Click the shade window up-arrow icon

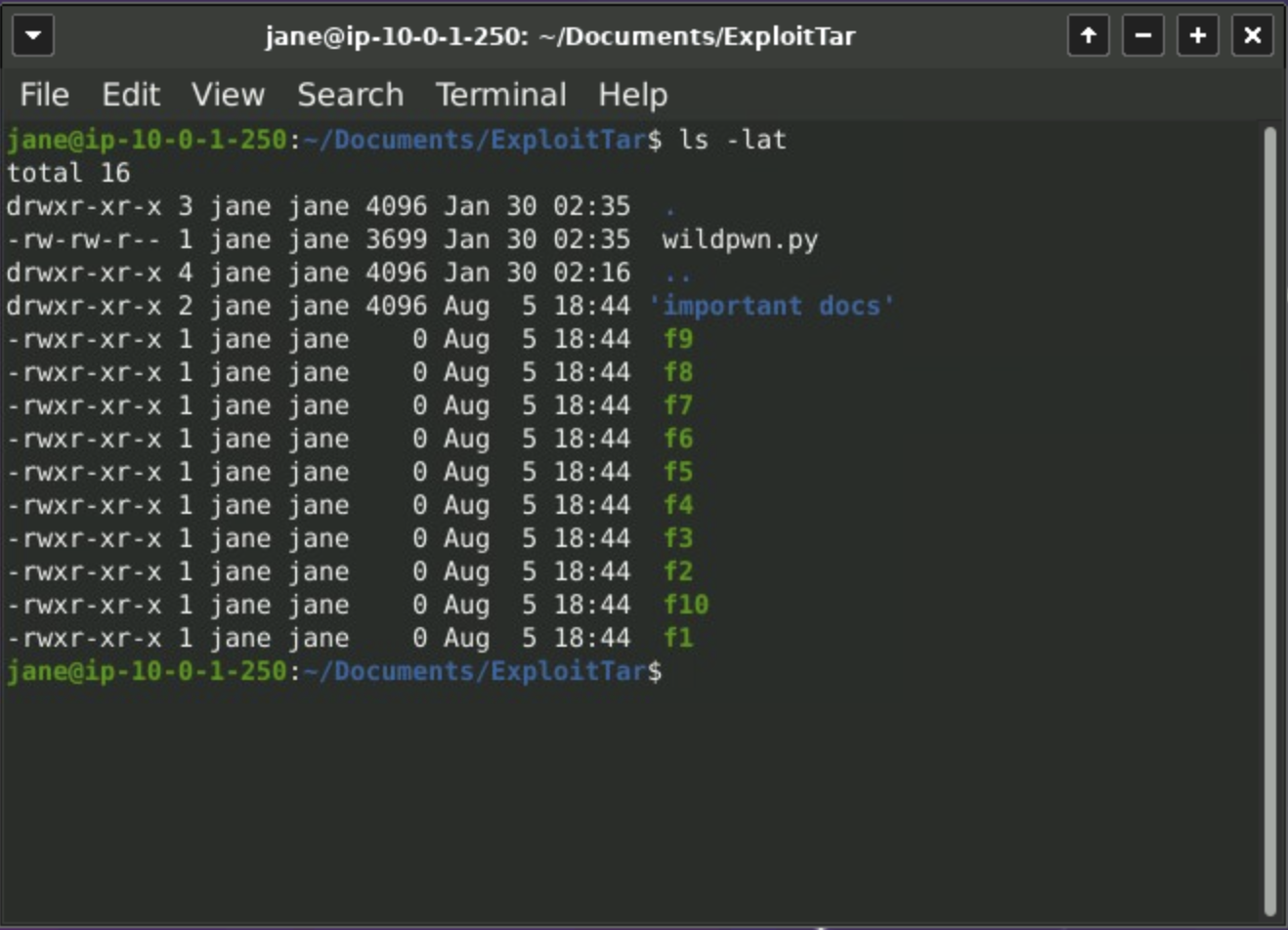pos(1088,35)
